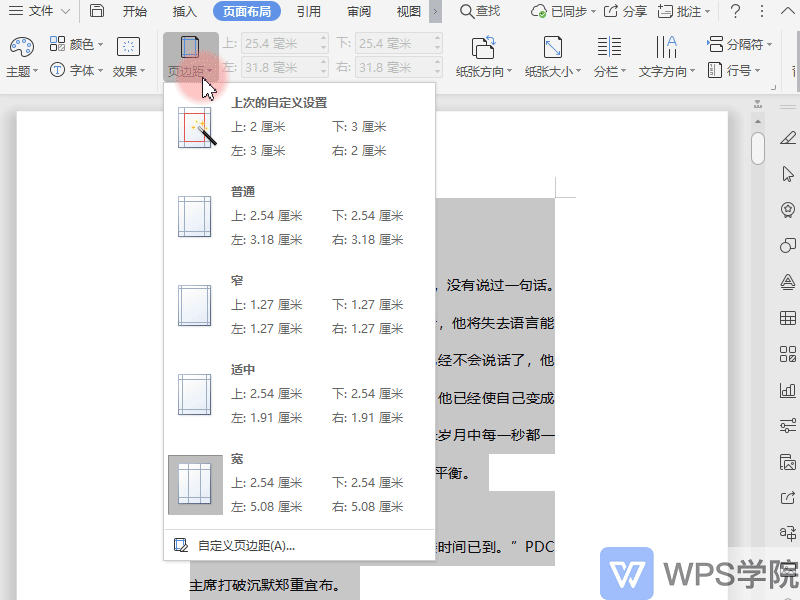Click the 普通 preset thumbnail icon
Screen dimensions: 800x600
click(194, 216)
